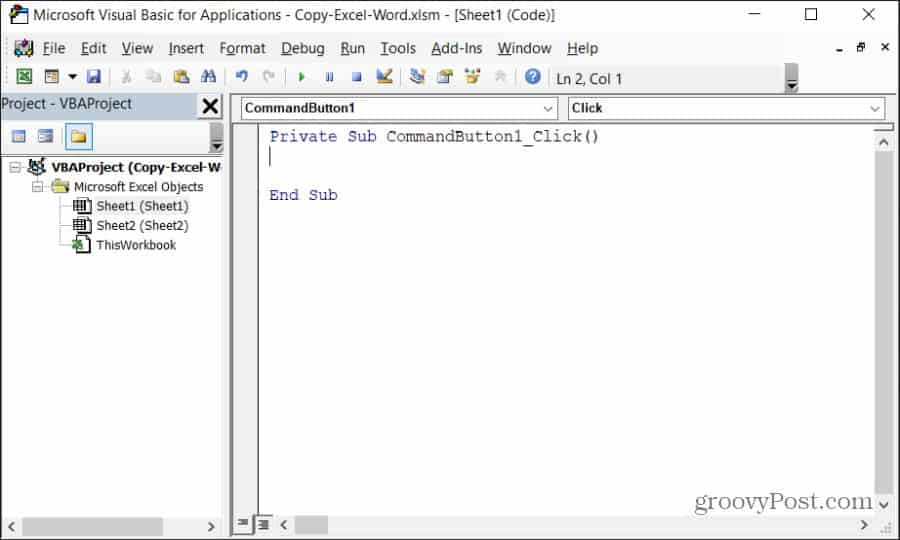
Task: Click the 'End Sub' code line
Action: tap(303, 195)
